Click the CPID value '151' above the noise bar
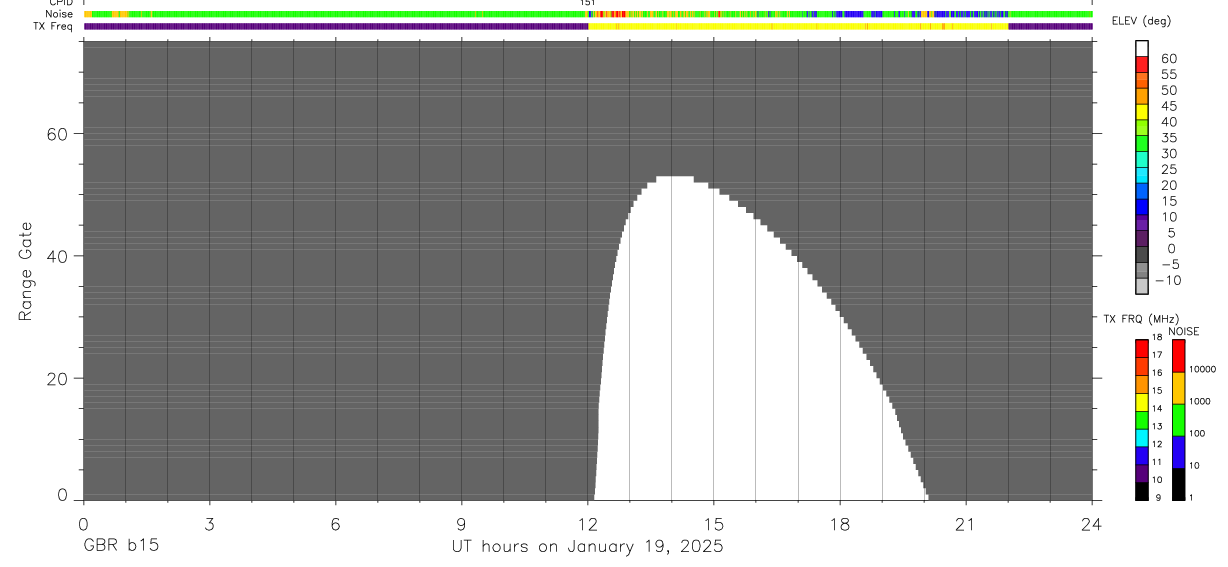This screenshot has height=567, width=1228. (x=588, y=4)
